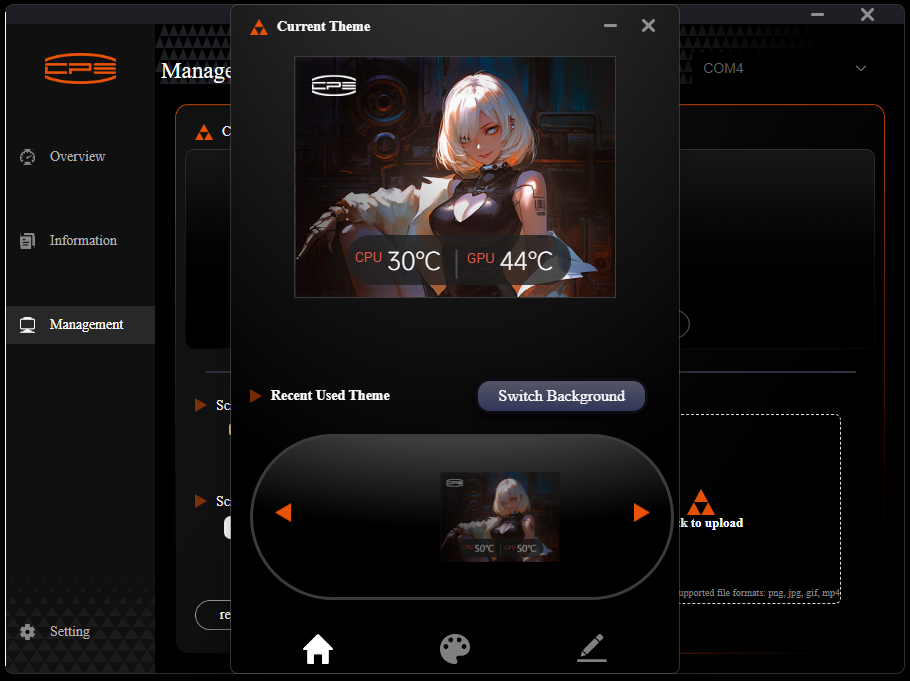Close the main CPS application window
The height and width of the screenshot is (681, 910).
pos(867,15)
